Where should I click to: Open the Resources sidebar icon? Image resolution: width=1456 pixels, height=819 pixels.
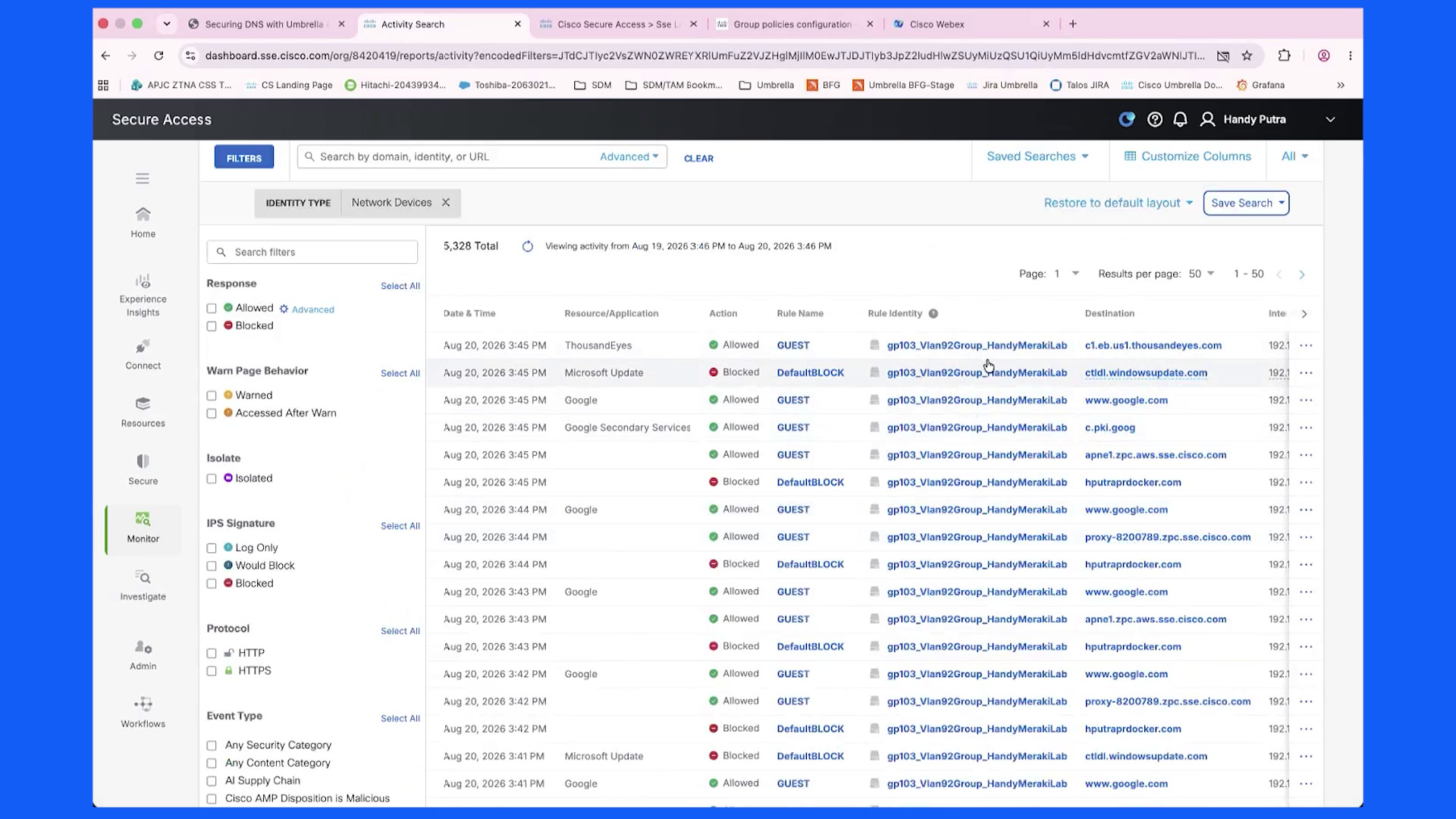[143, 412]
